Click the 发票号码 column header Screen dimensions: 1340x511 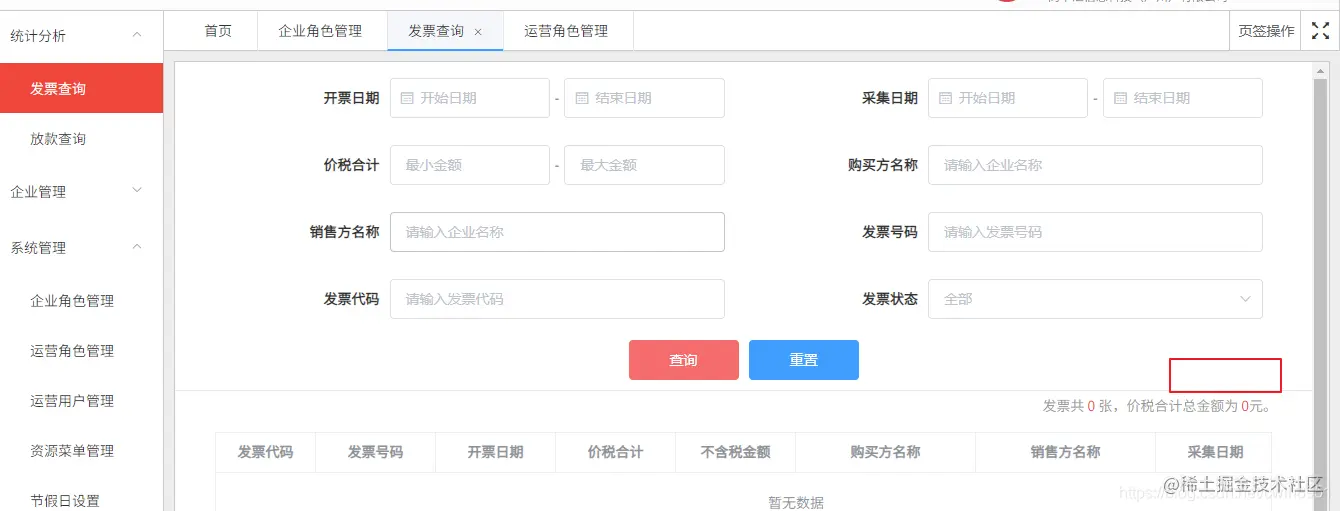pos(375,452)
